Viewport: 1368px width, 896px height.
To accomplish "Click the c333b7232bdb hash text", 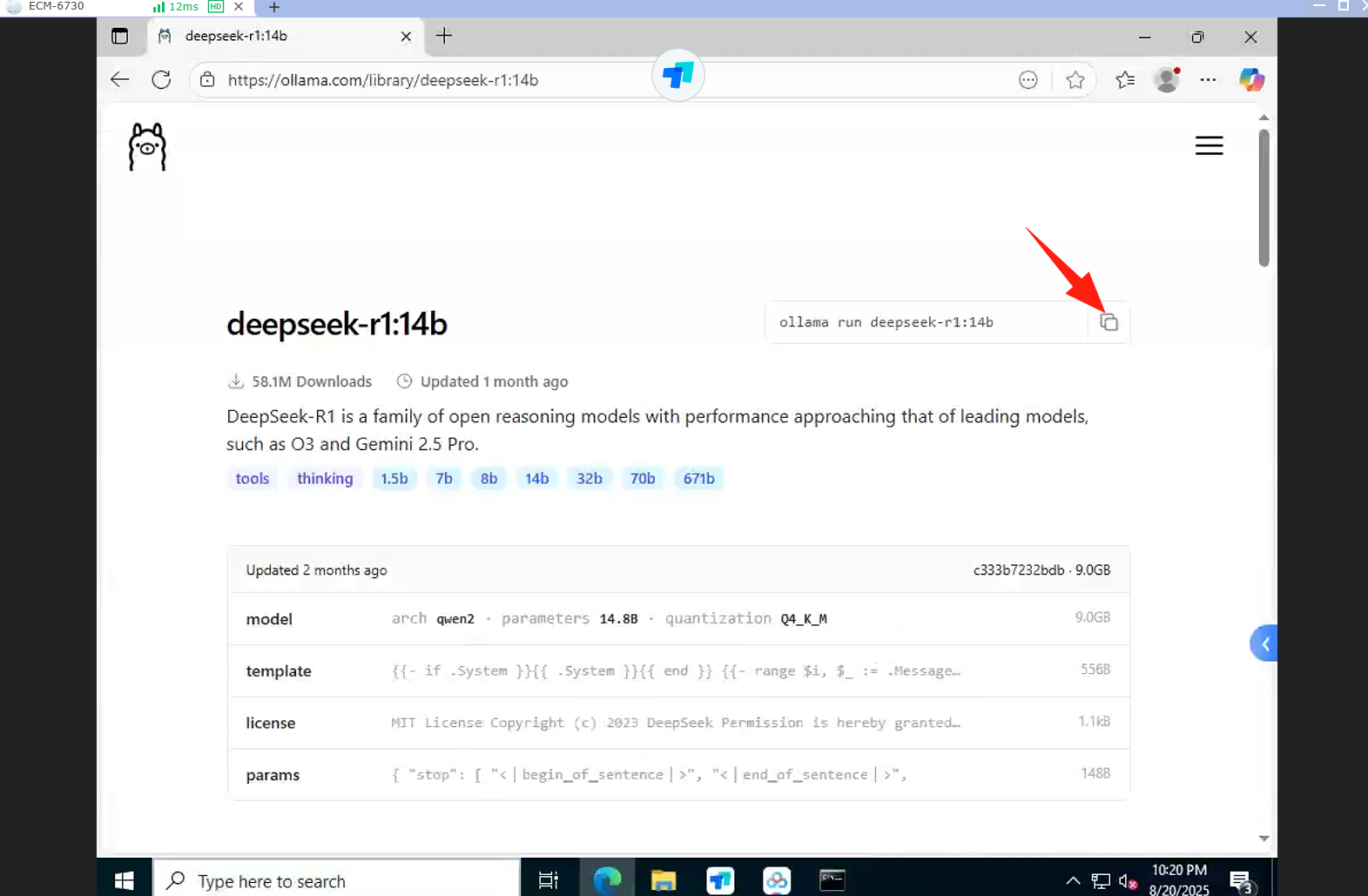I will (x=1019, y=570).
